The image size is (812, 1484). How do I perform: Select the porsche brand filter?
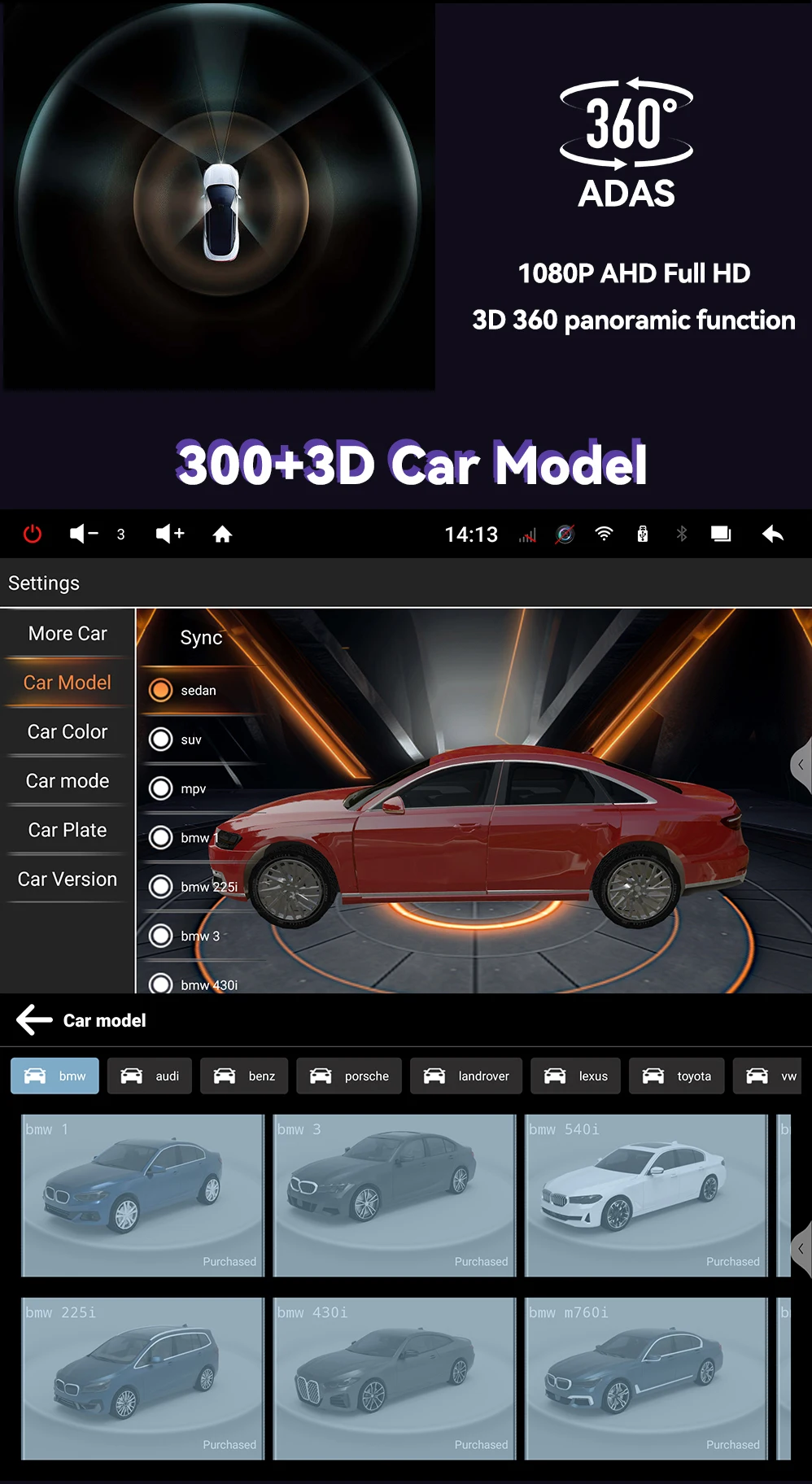tap(349, 1076)
